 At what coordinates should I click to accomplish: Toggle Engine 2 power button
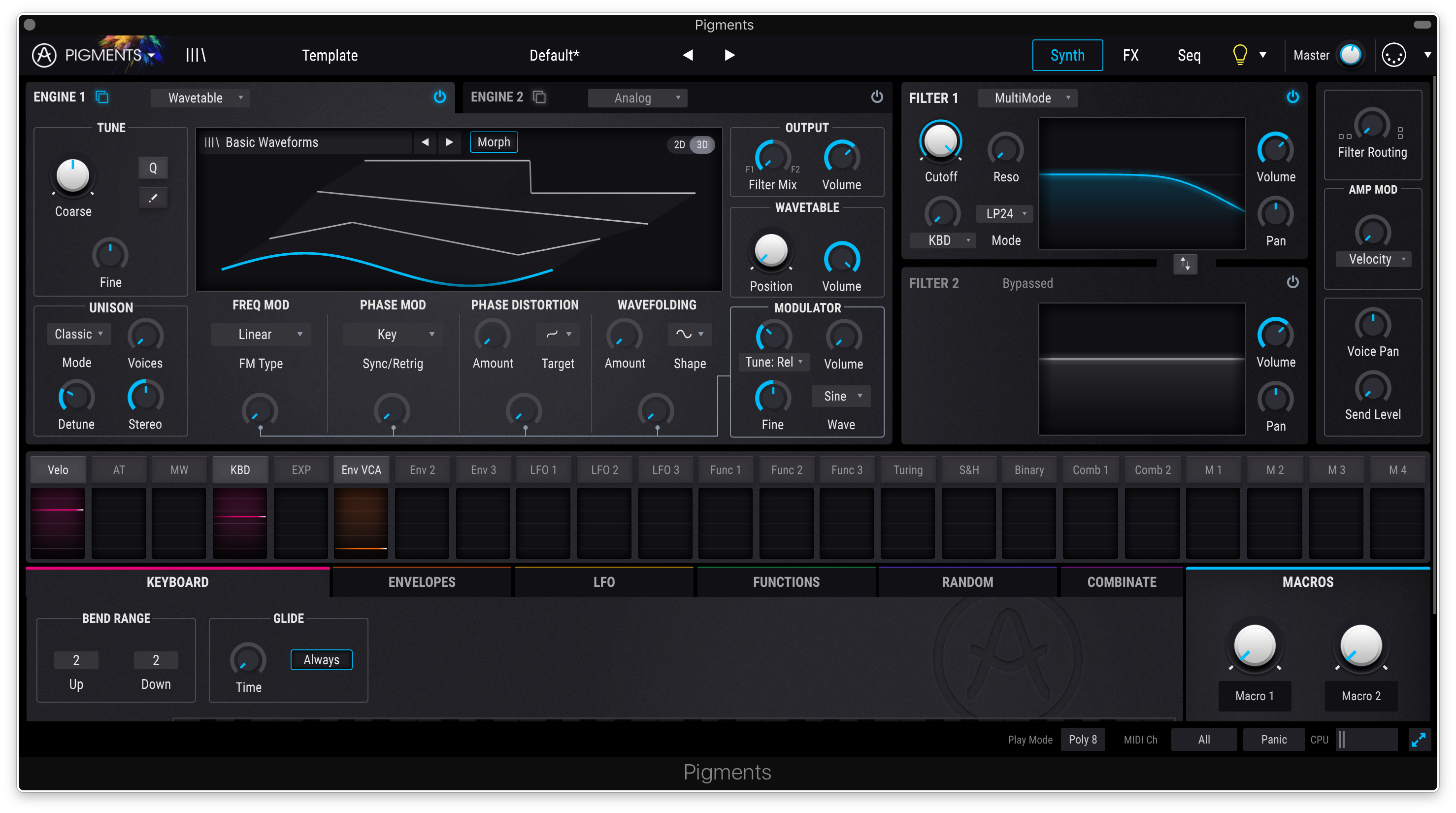(877, 97)
